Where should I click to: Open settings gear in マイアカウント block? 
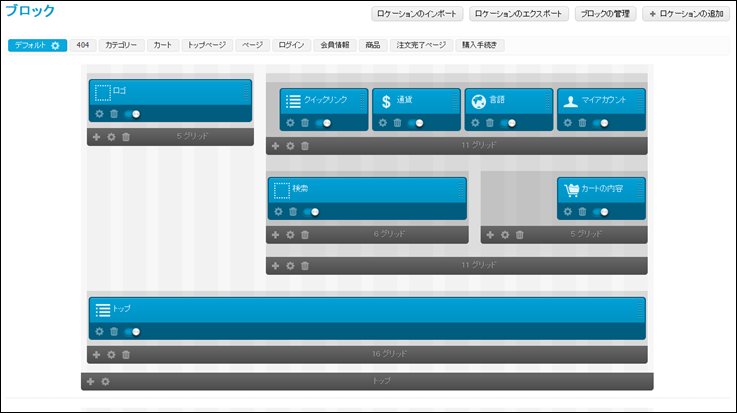point(566,123)
